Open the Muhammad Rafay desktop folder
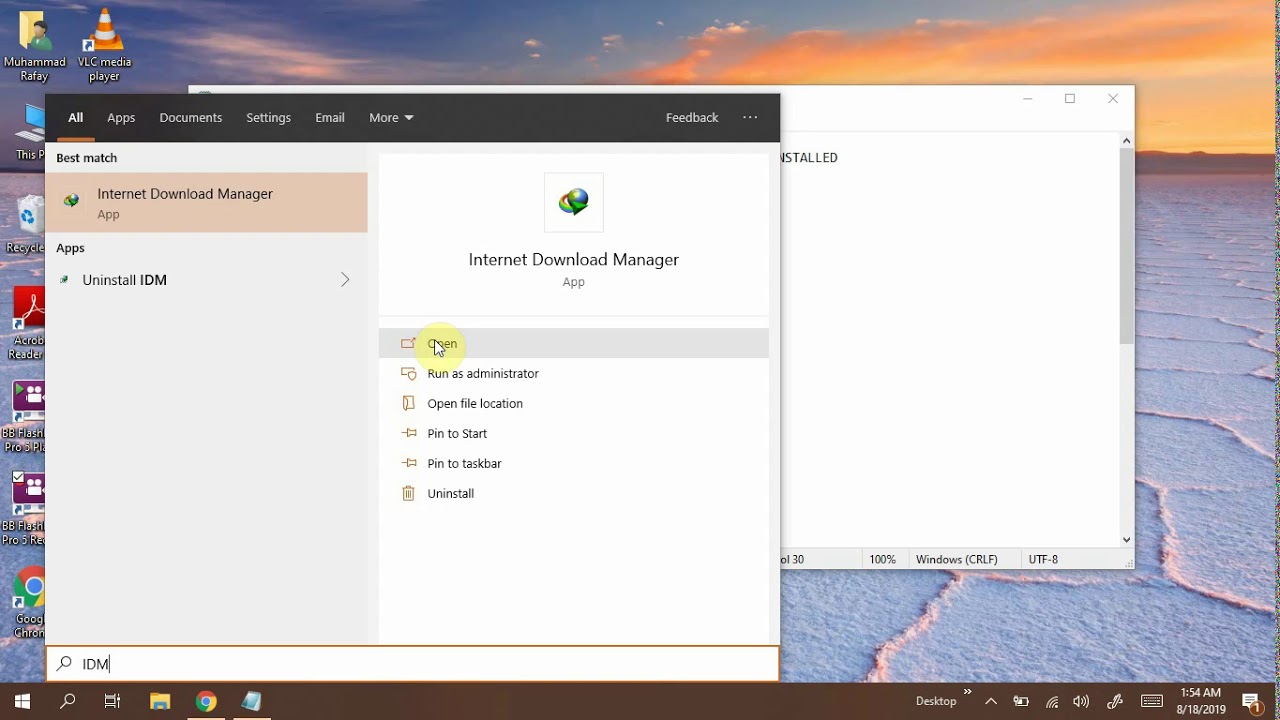This screenshot has height=720, width=1280. pyautogui.click(x=35, y=46)
